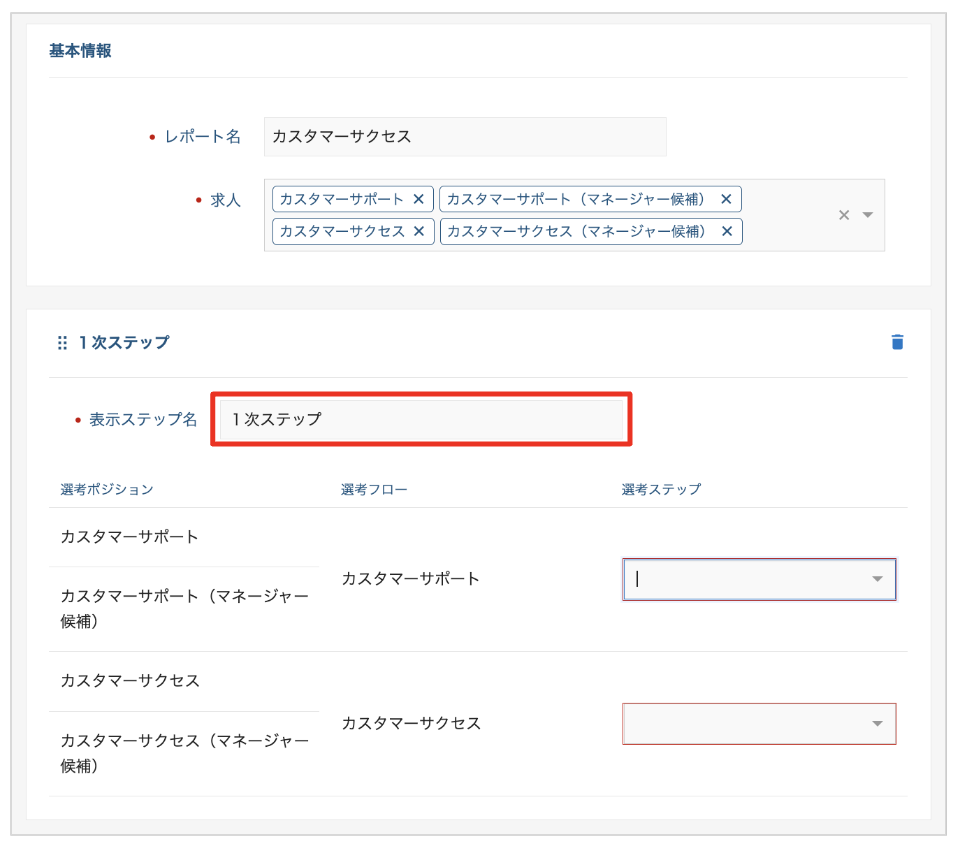The height and width of the screenshot is (848, 960).
Task: Select カスタマーサクセス in 選考フロー column
Action: tap(411, 724)
